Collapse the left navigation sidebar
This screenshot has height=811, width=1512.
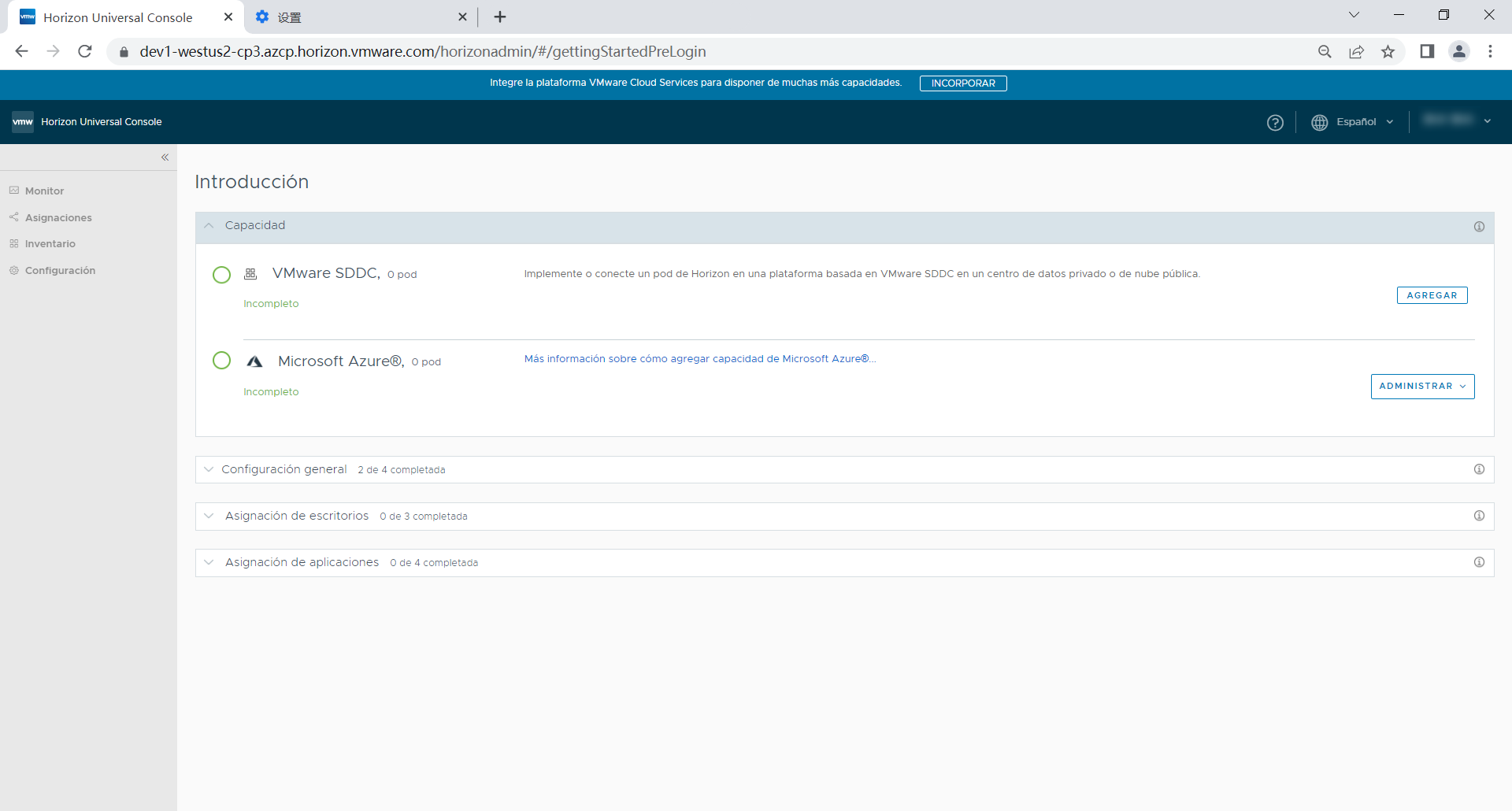165,157
